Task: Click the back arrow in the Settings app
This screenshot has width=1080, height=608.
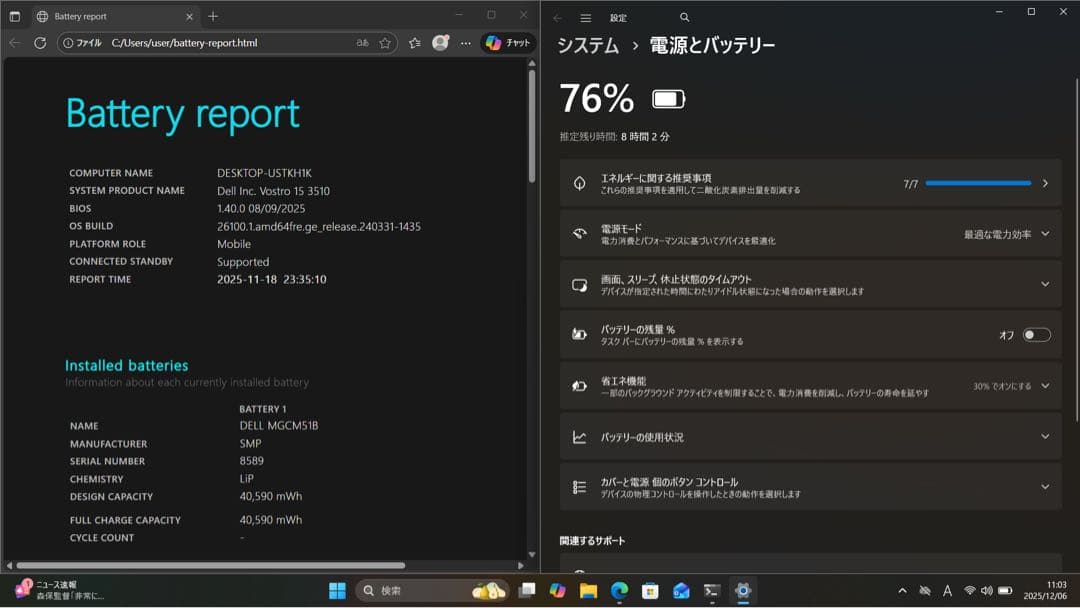Action: 558,18
